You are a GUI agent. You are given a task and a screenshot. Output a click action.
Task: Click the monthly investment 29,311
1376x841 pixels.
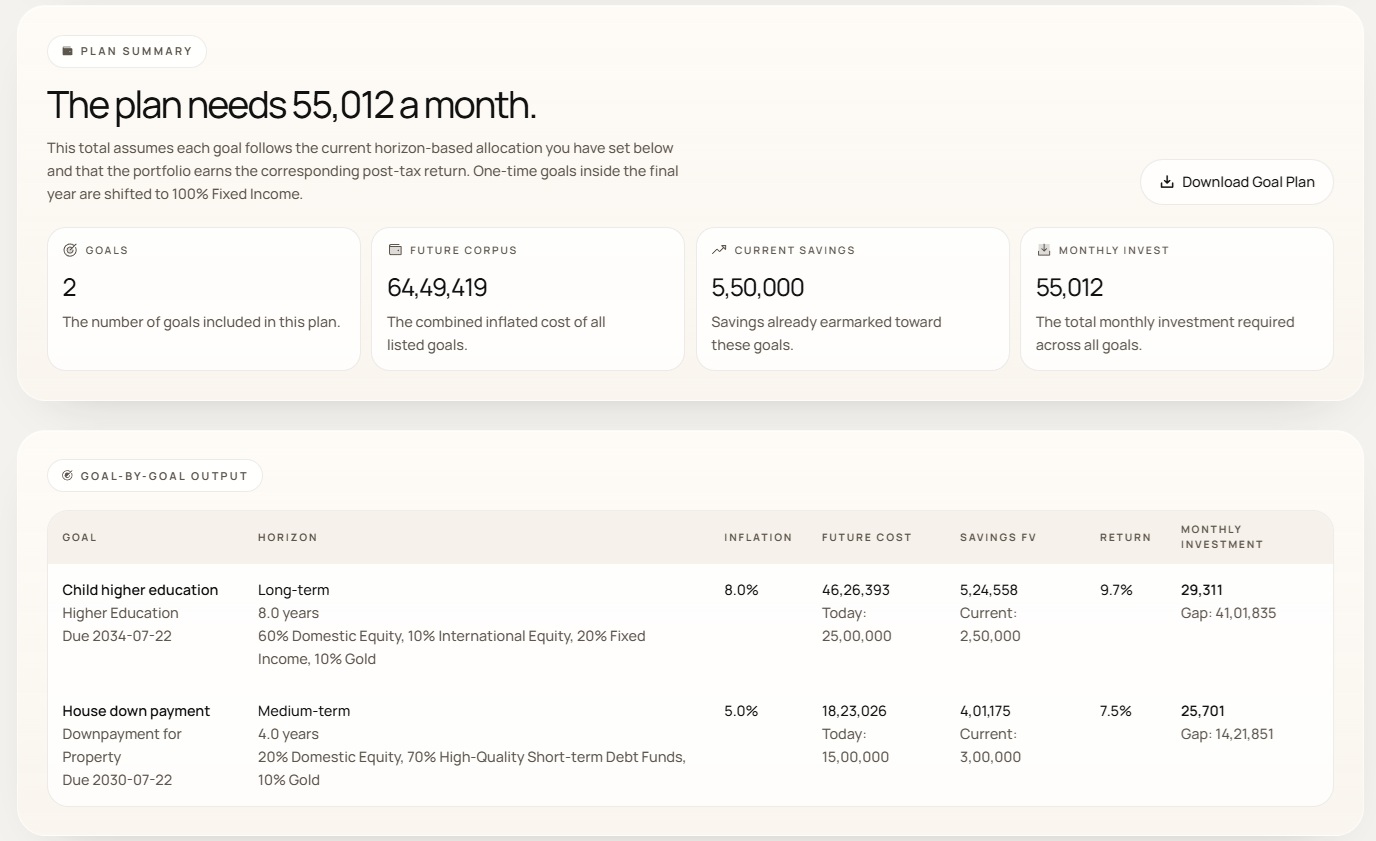pyautogui.click(x=1202, y=590)
